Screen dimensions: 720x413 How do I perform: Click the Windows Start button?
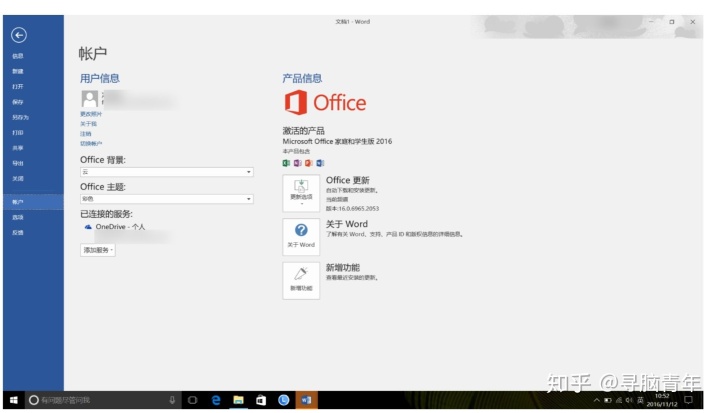(14, 400)
